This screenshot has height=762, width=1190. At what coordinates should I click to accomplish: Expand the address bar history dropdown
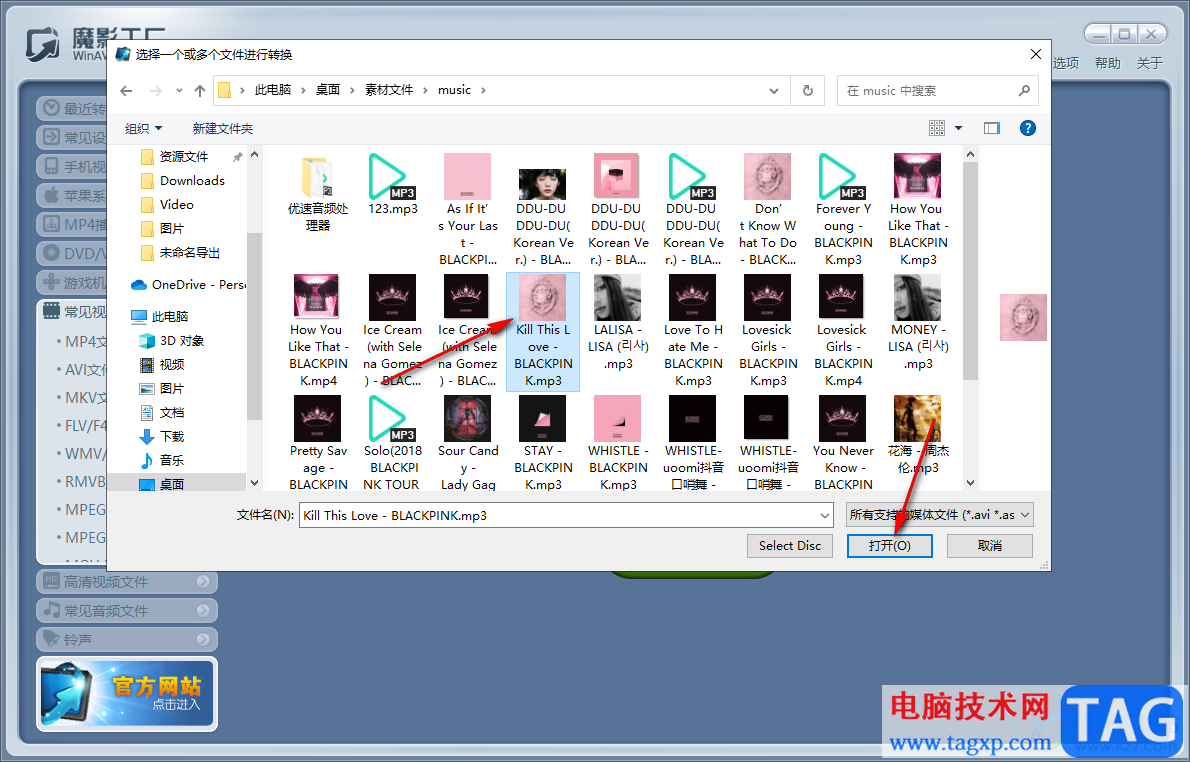coord(774,90)
